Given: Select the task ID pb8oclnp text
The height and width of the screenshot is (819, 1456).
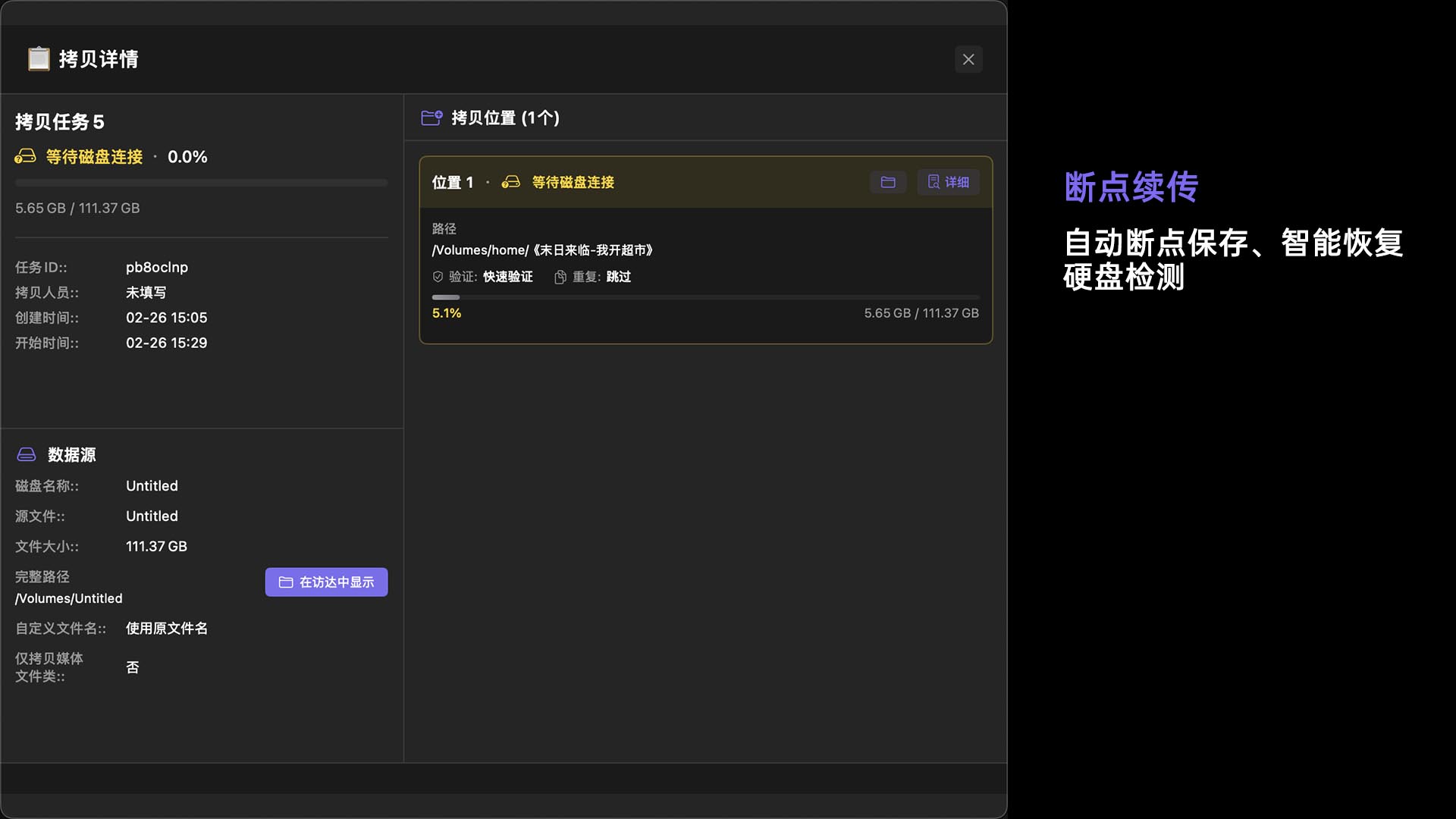Looking at the screenshot, I should [x=156, y=267].
